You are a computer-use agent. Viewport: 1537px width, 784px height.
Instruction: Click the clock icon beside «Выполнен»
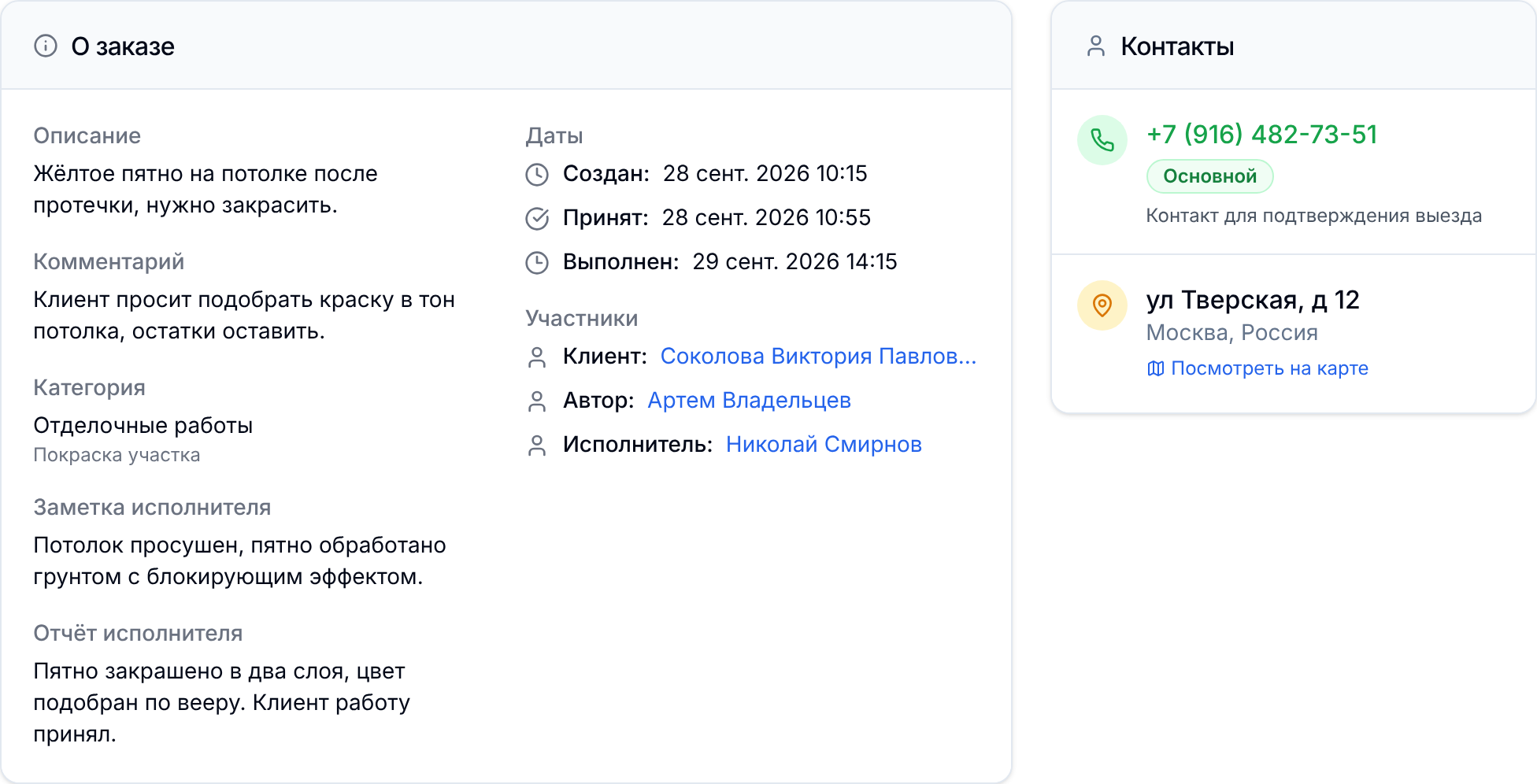coord(537,262)
